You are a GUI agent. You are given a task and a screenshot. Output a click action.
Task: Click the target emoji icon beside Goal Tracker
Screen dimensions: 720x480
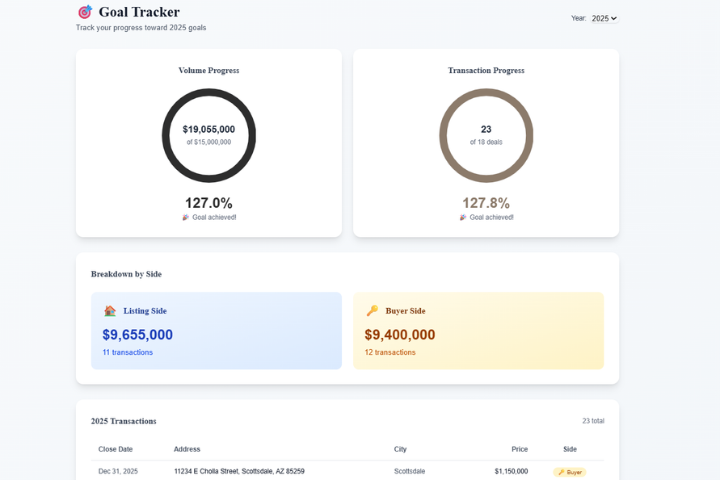pyautogui.click(x=85, y=12)
